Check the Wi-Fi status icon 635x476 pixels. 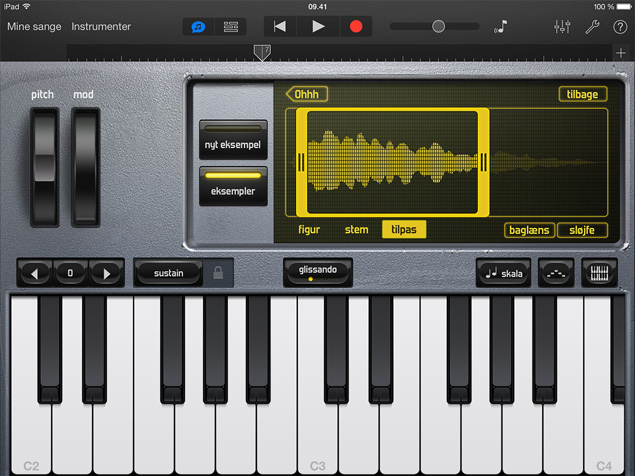27,6
